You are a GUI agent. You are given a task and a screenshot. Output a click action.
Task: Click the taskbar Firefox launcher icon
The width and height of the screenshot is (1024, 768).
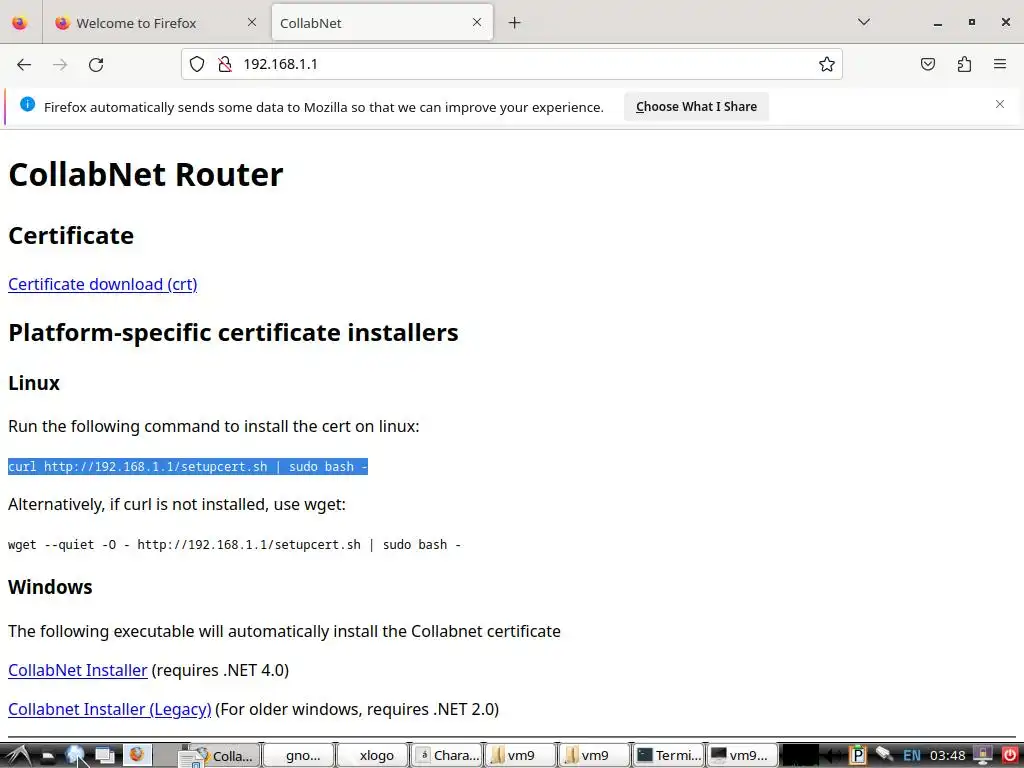(x=136, y=755)
